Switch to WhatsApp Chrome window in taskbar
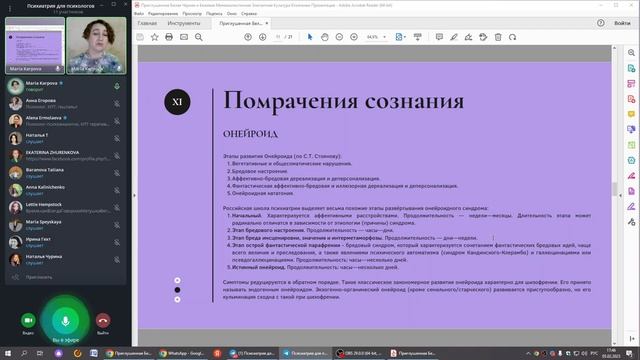The width and height of the screenshot is (640, 360). tap(181, 353)
